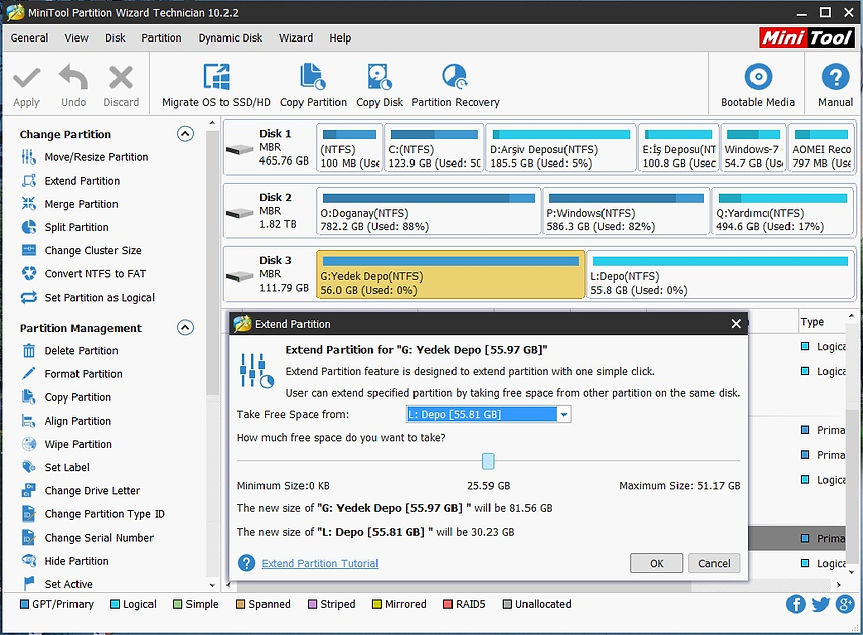
Task: Open the Dynamic Disk menu
Action: coord(230,38)
